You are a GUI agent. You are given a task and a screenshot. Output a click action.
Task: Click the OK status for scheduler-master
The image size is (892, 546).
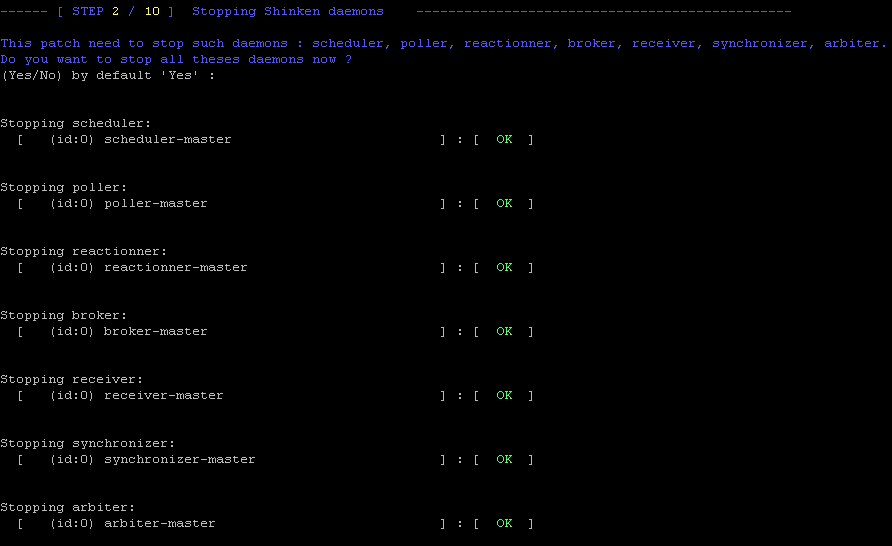click(x=504, y=139)
